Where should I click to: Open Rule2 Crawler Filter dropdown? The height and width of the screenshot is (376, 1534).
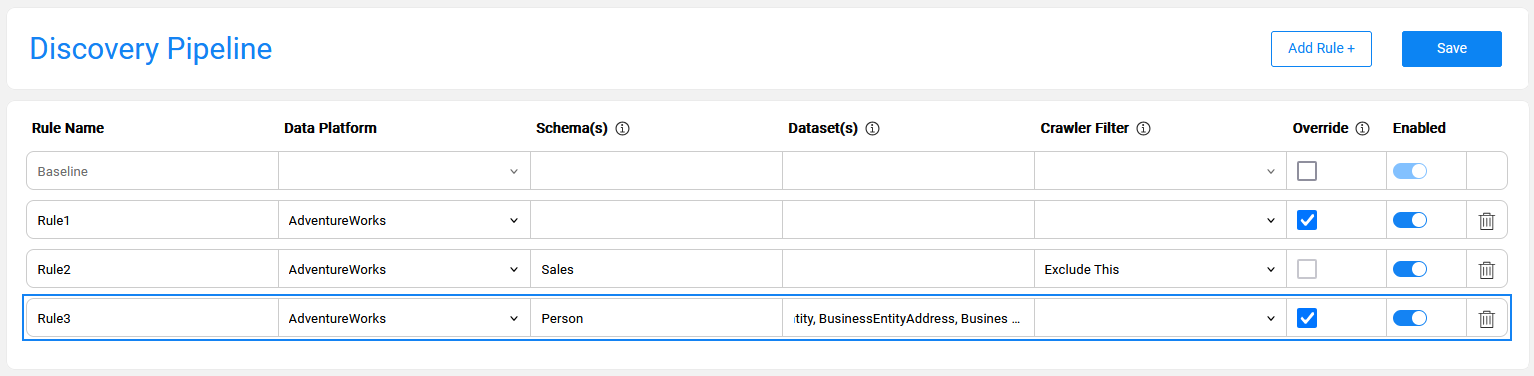pyautogui.click(x=1160, y=269)
